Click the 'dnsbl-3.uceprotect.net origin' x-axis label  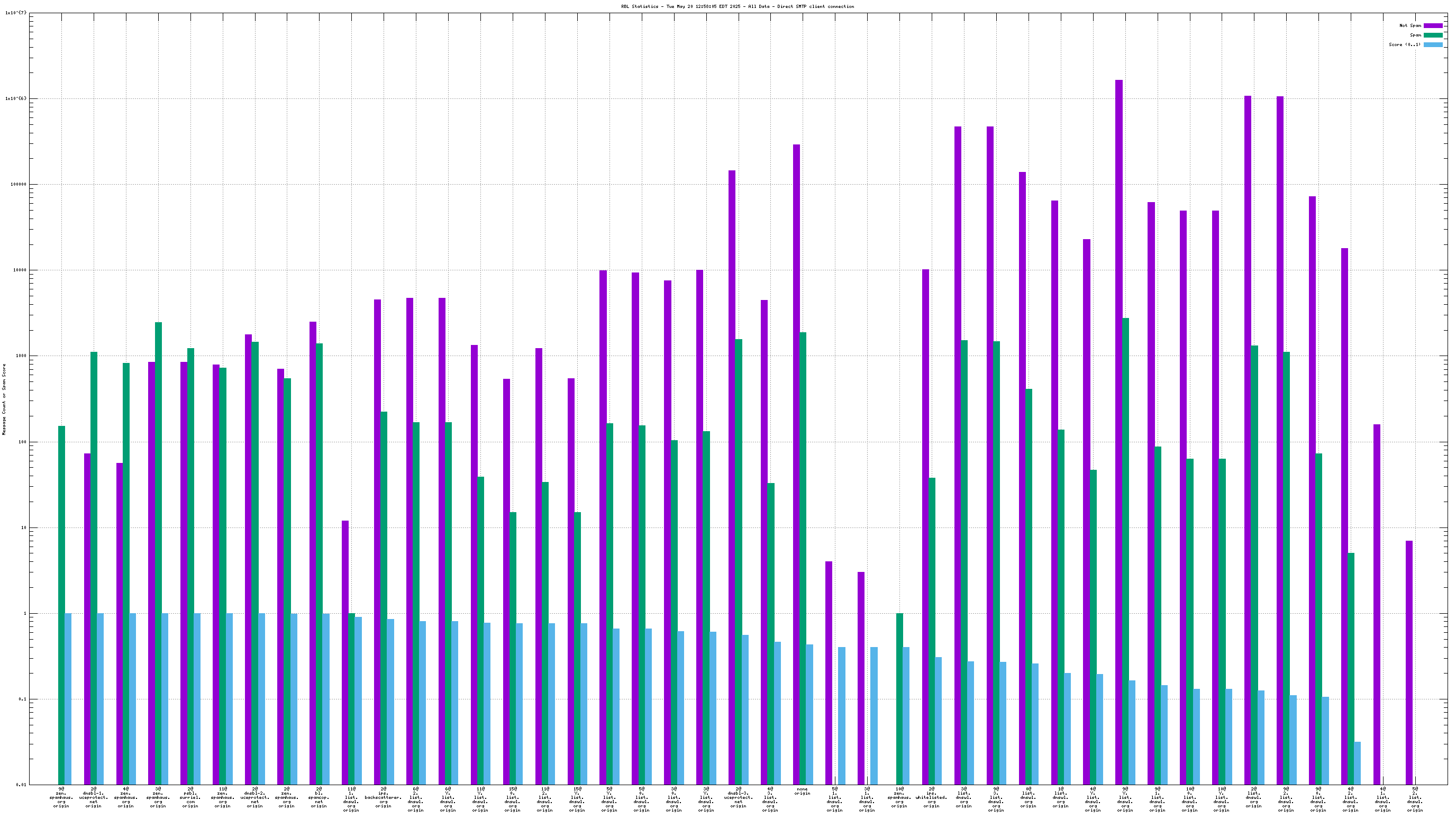coord(738,797)
